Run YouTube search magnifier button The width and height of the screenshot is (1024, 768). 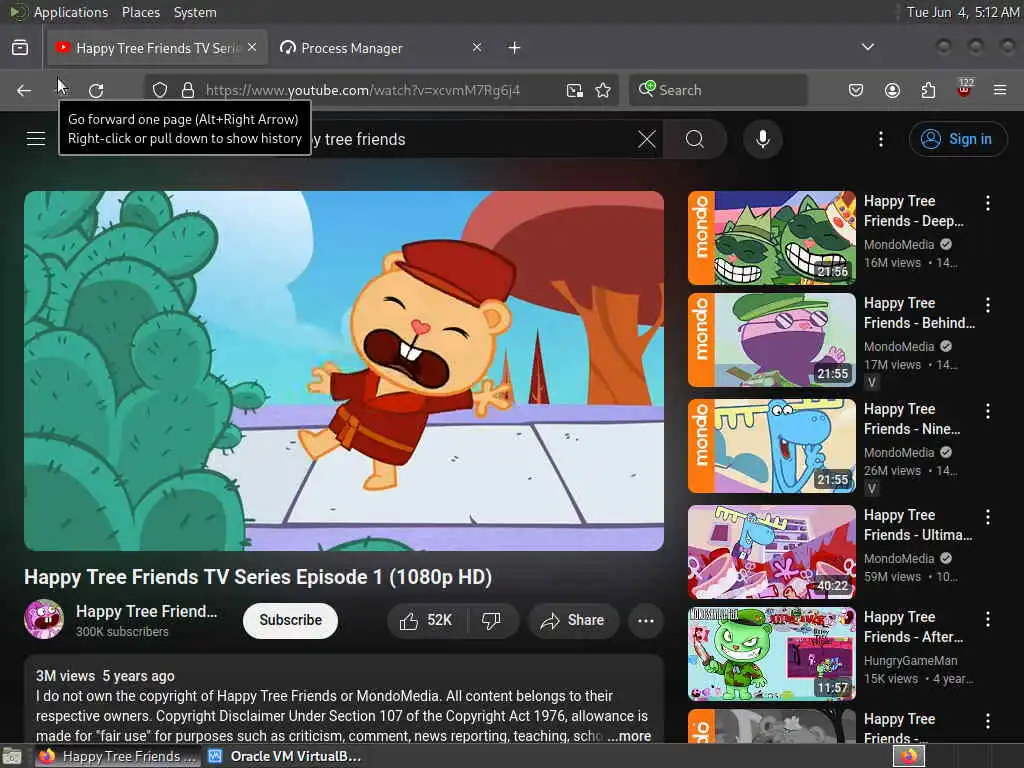[695, 139]
